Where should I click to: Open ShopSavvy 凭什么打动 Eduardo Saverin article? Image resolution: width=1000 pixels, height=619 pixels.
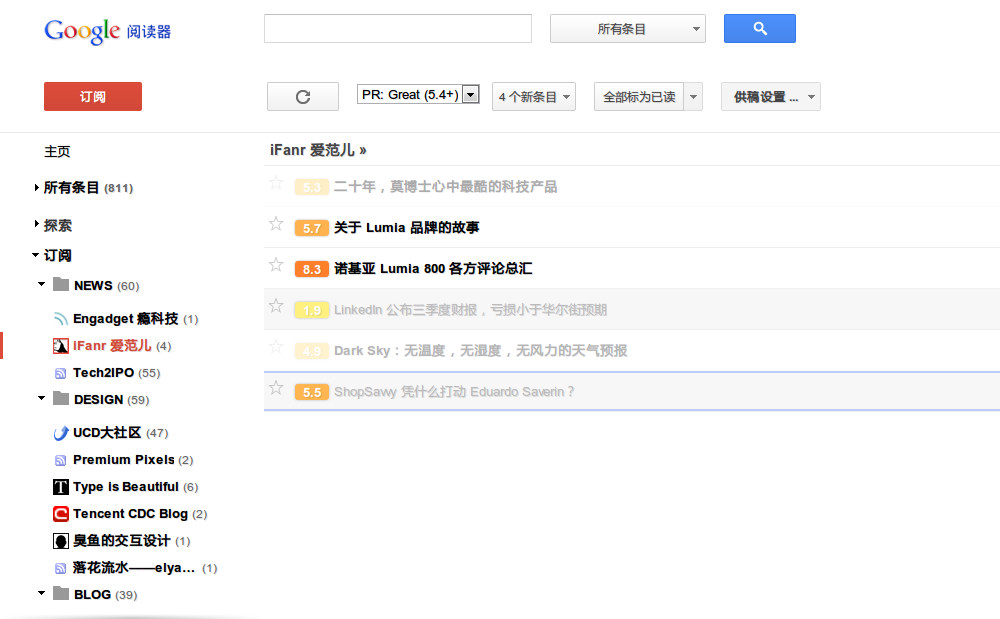[453, 392]
